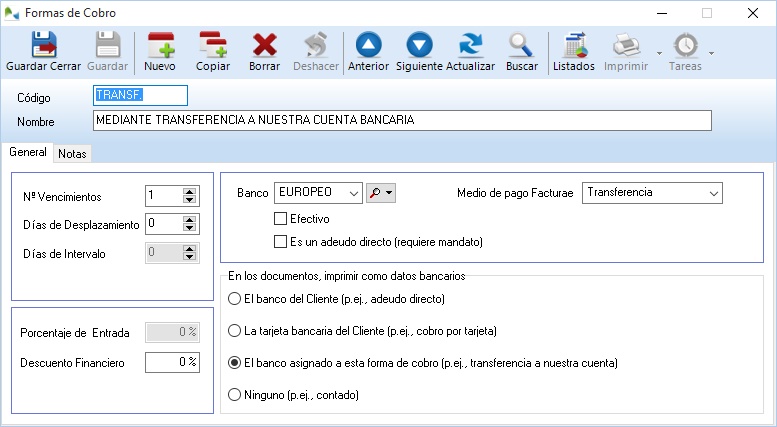Switch to the Notas tab
The width and height of the screenshot is (777, 427).
(72, 154)
